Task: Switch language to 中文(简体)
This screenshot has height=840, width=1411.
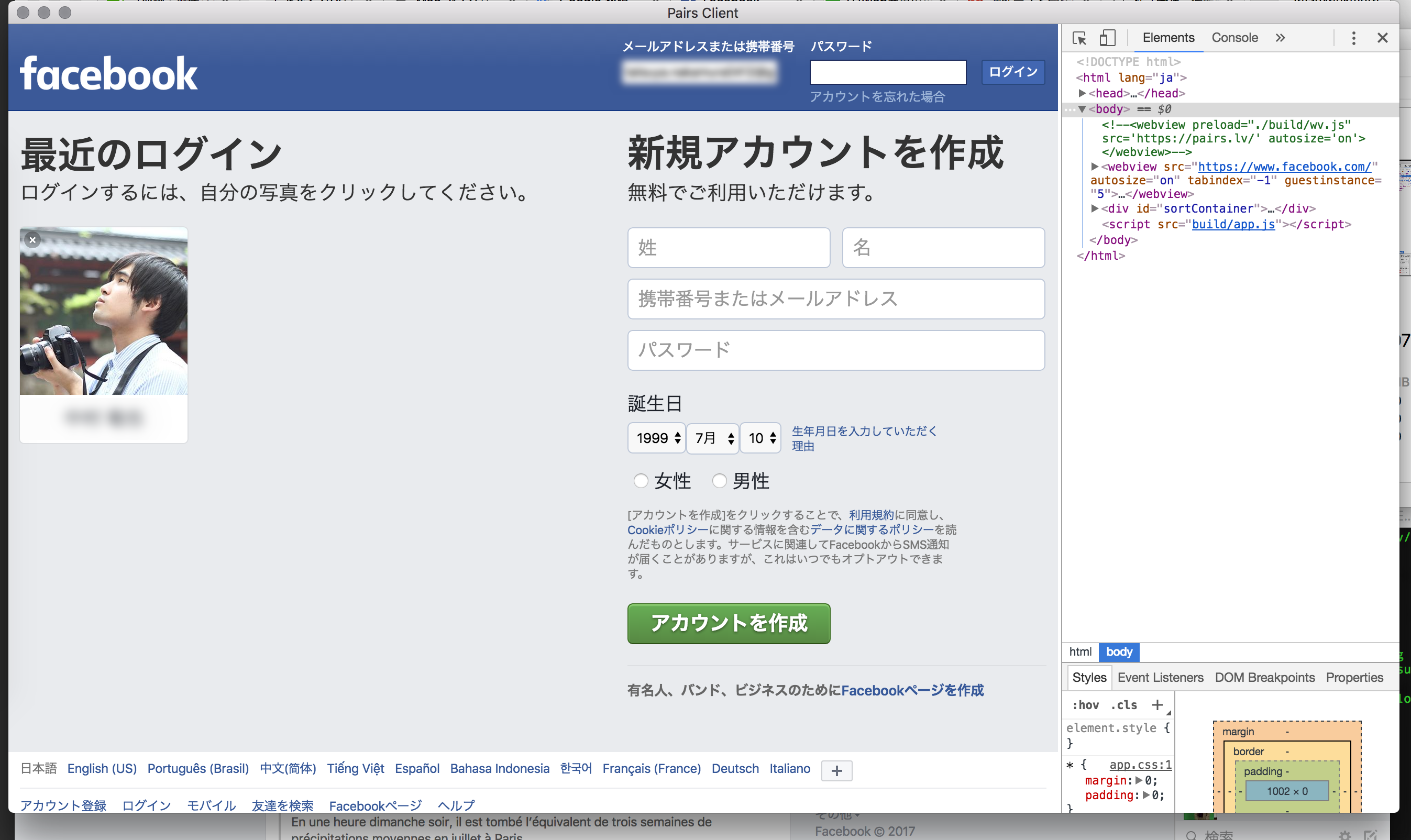Action: click(288, 769)
